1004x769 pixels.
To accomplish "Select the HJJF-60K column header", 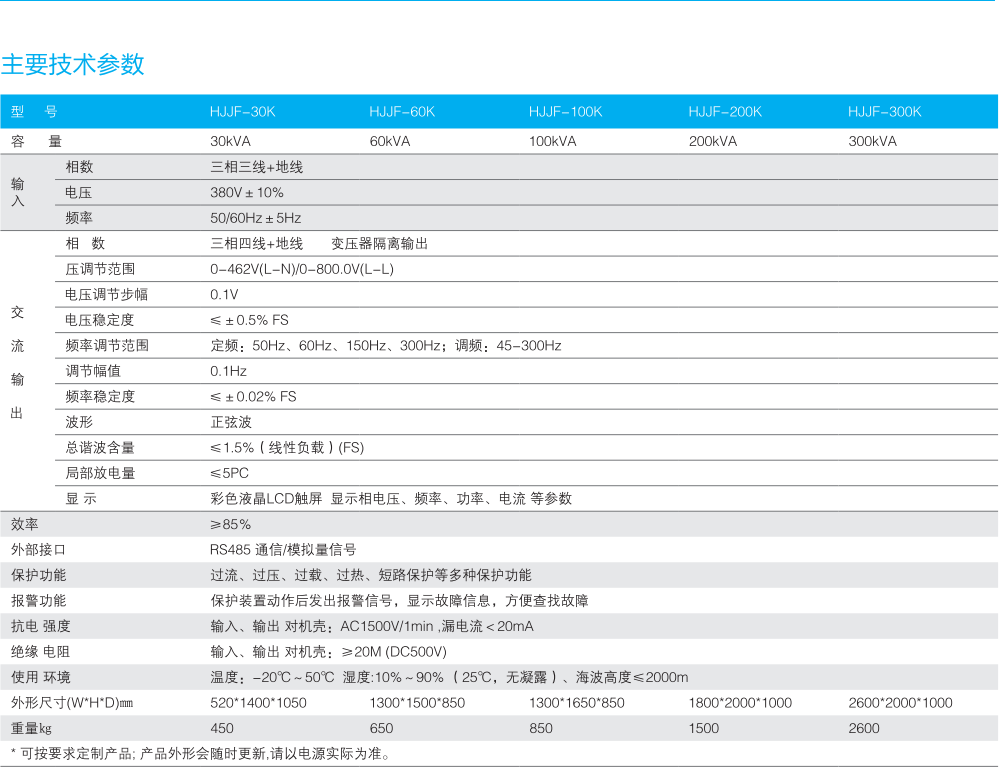I will click(402, 112).
